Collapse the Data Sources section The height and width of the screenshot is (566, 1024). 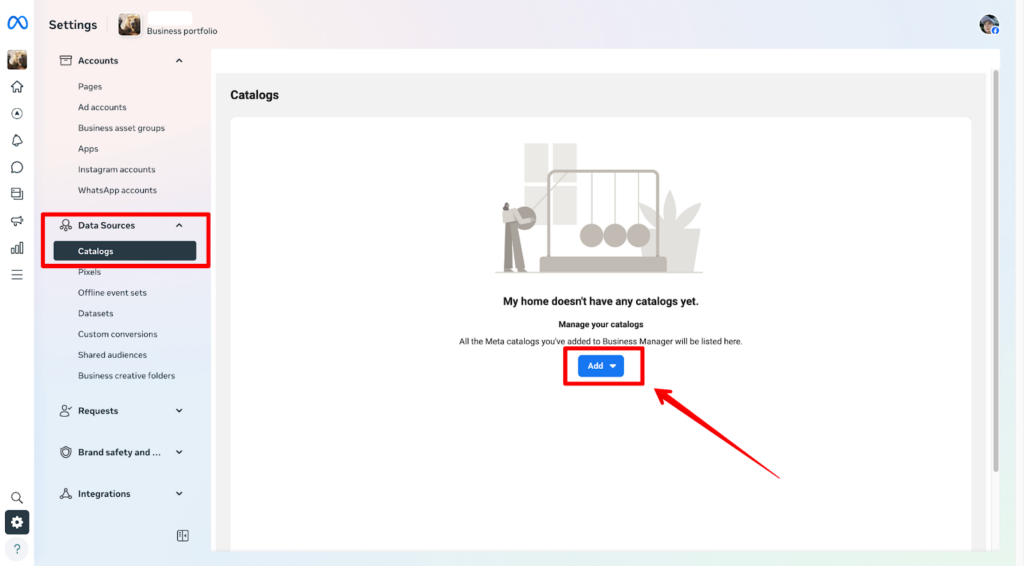click(x=179, y=225)
